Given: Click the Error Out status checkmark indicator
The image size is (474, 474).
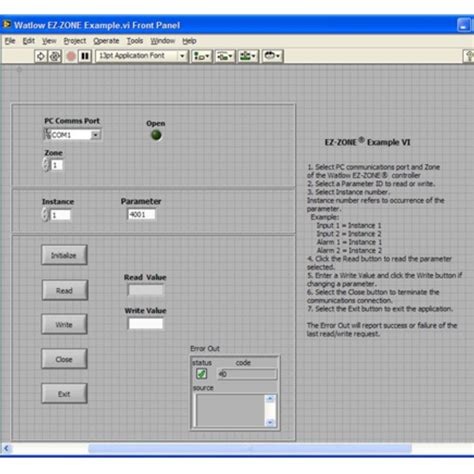Looking at the screenshot, I should click(201, 374).
